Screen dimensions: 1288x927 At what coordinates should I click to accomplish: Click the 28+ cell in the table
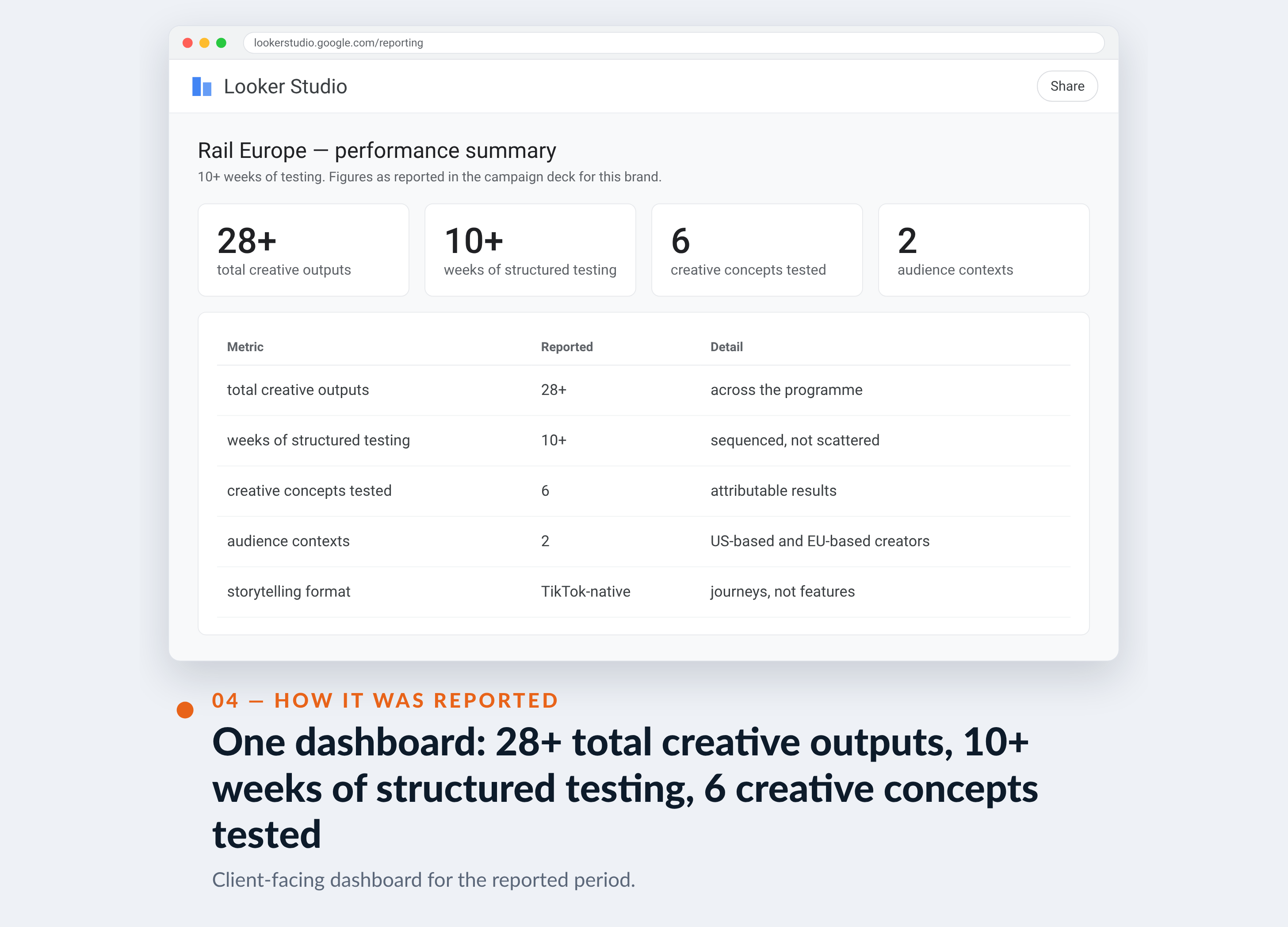pos(554,390)
